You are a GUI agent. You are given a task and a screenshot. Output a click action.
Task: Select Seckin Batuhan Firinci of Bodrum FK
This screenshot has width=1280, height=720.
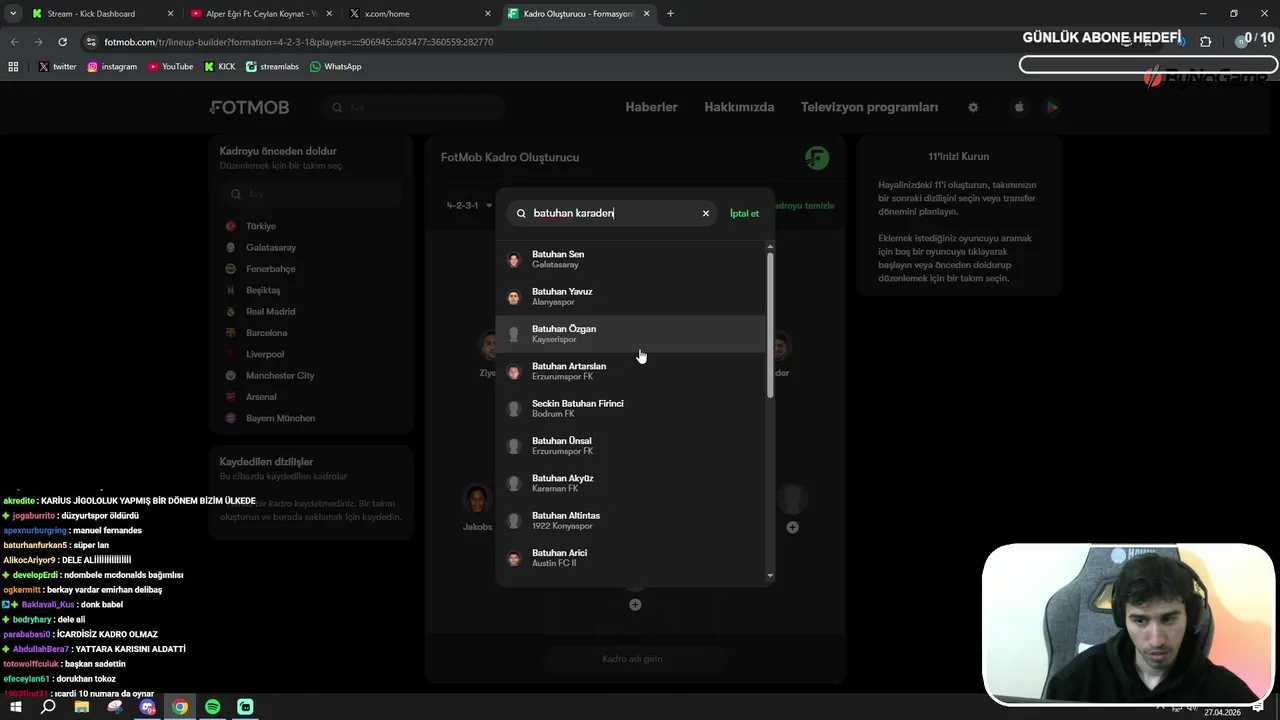631,409
